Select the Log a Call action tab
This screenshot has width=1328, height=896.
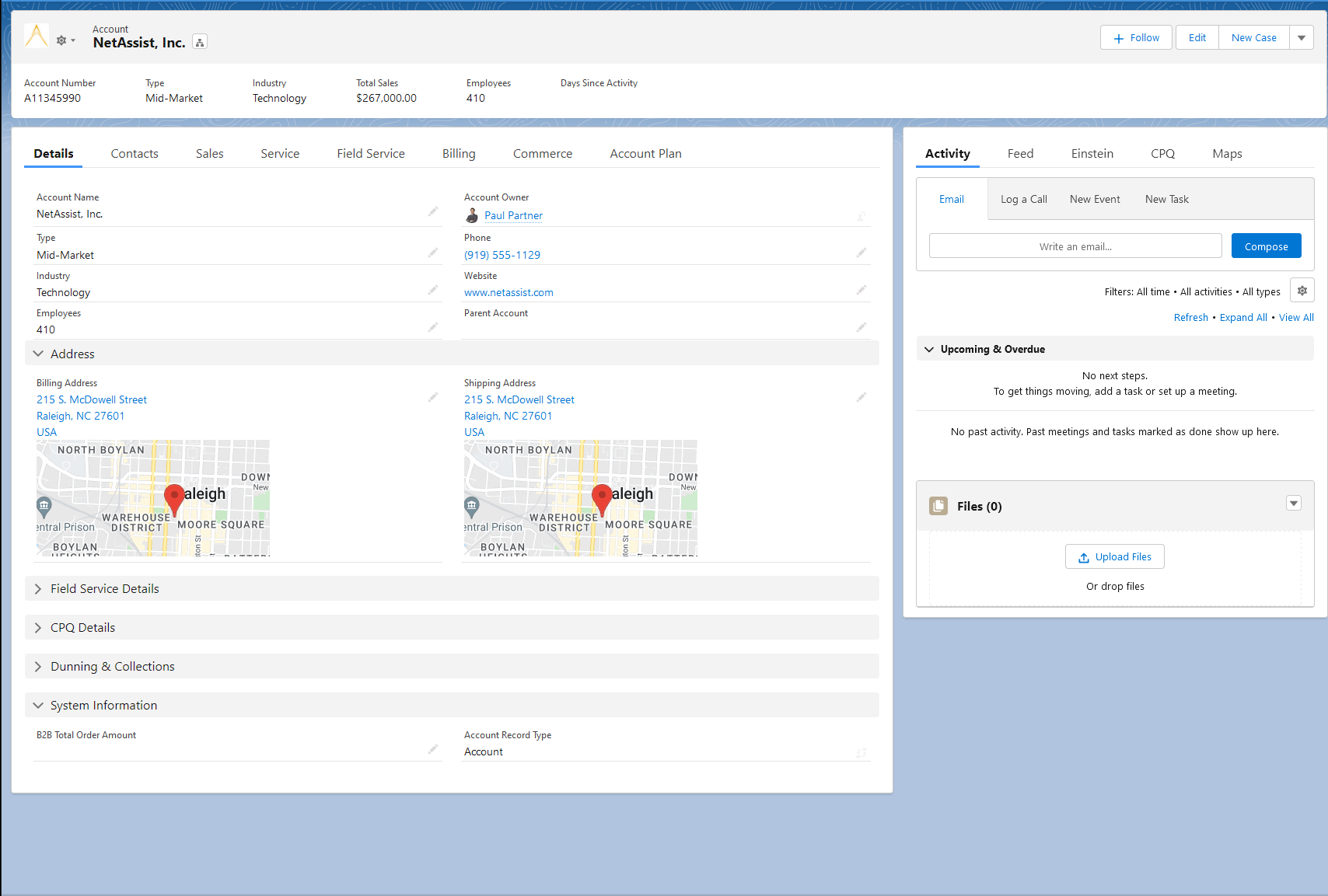tap(1024, 199)
